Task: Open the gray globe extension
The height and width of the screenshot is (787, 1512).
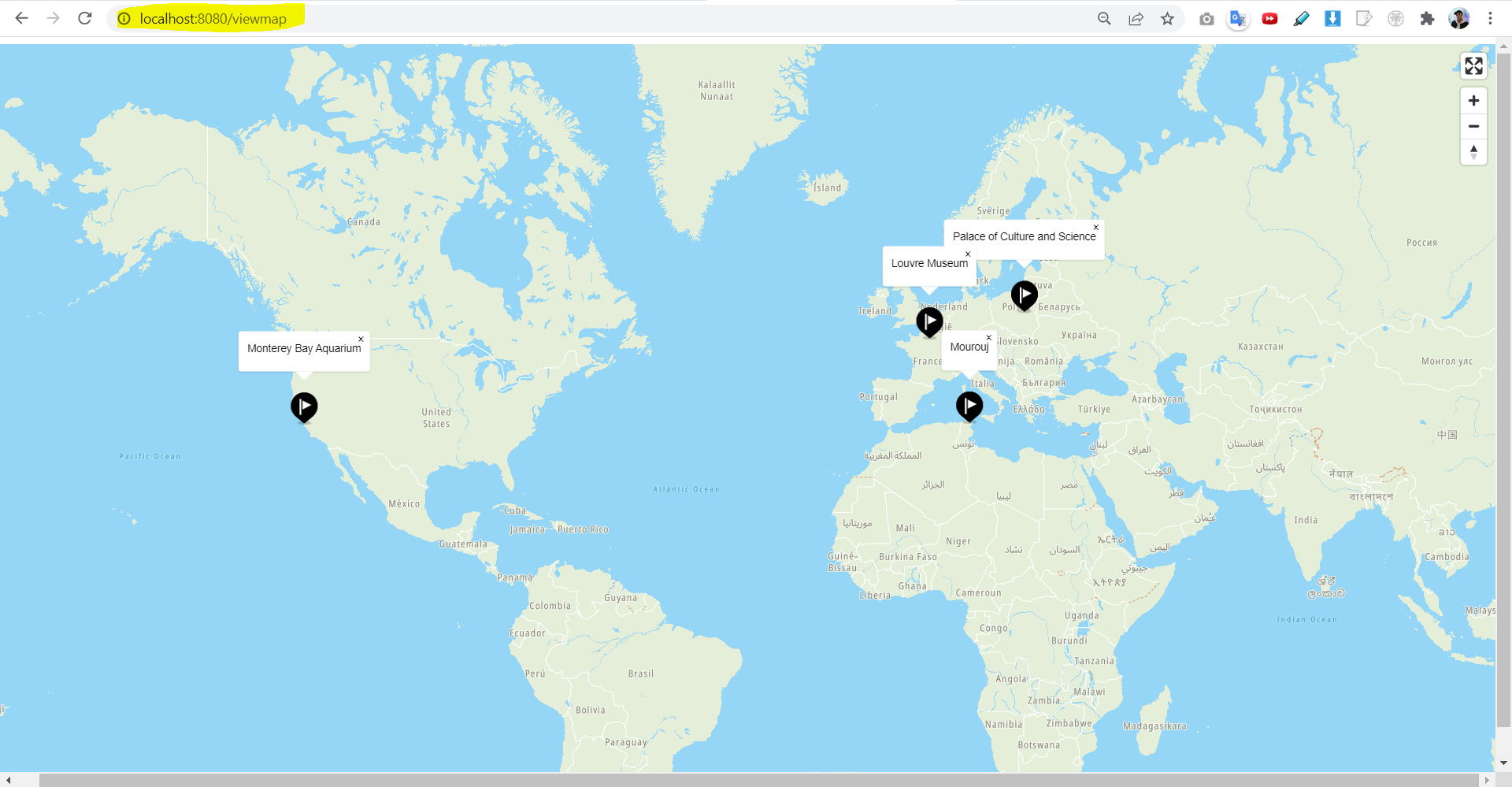Action: coord(1395,19)
